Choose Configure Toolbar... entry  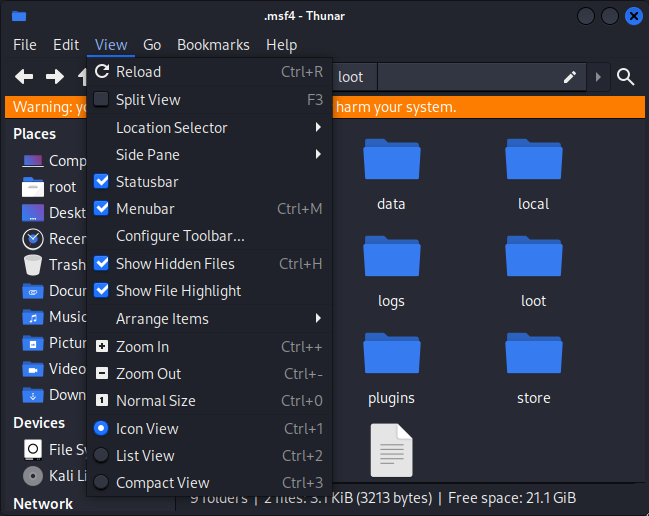(x=209, y=236)
